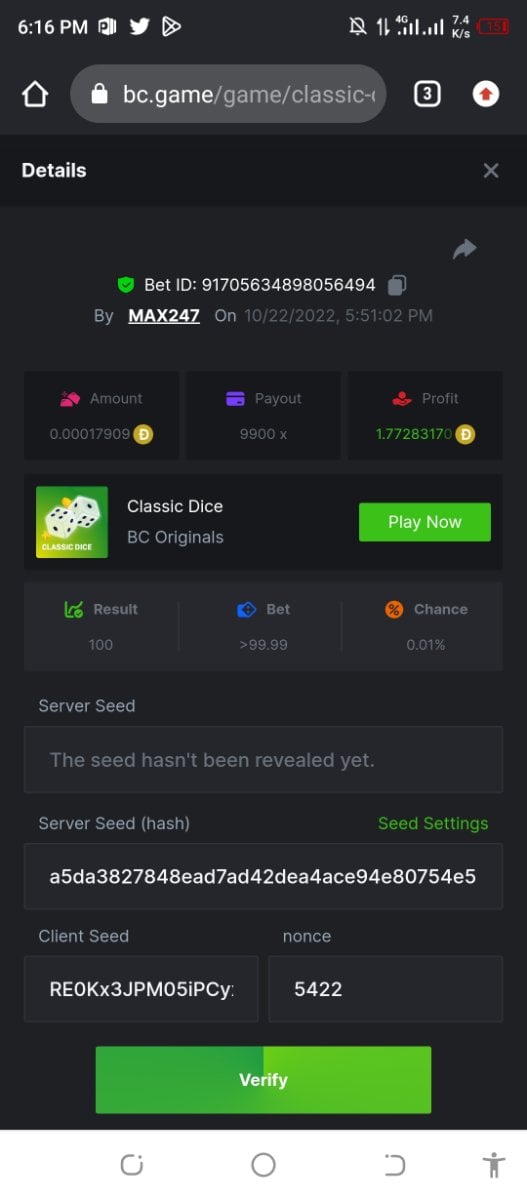Tap the padlock icon in address bar
The image size is (527, 1200).
98,94
